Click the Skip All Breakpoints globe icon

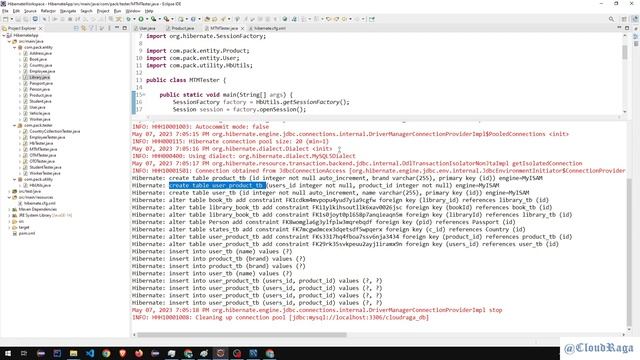[x=35, y=19]
